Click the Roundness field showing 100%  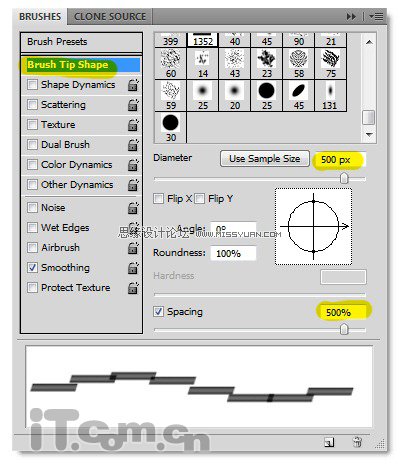coord(233,253)
